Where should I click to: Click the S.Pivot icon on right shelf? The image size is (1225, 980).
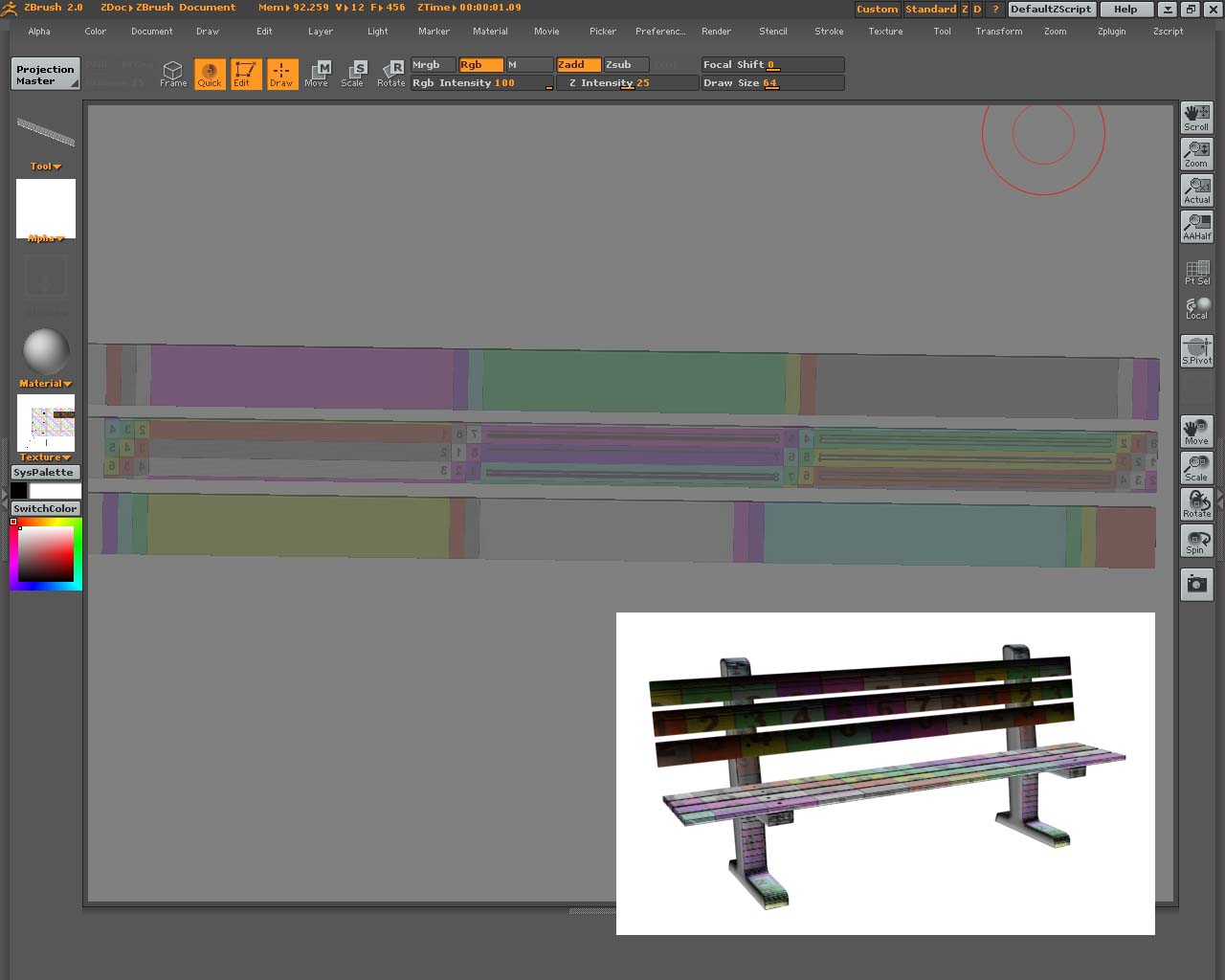pyautogui.click(x=1196, y=350)
